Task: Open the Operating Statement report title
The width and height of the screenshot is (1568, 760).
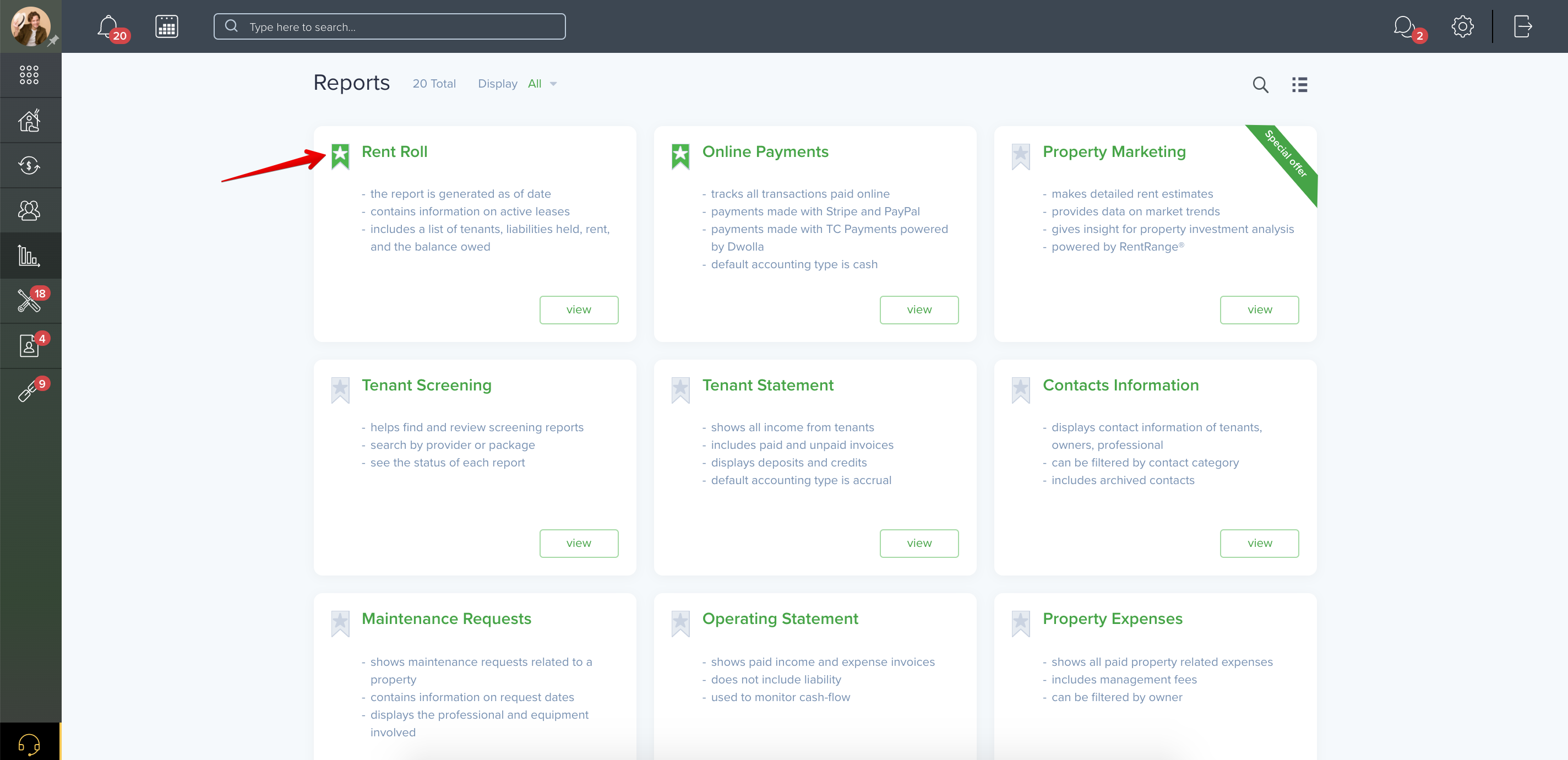Action: pyautogui.click(x=780, y=618)
